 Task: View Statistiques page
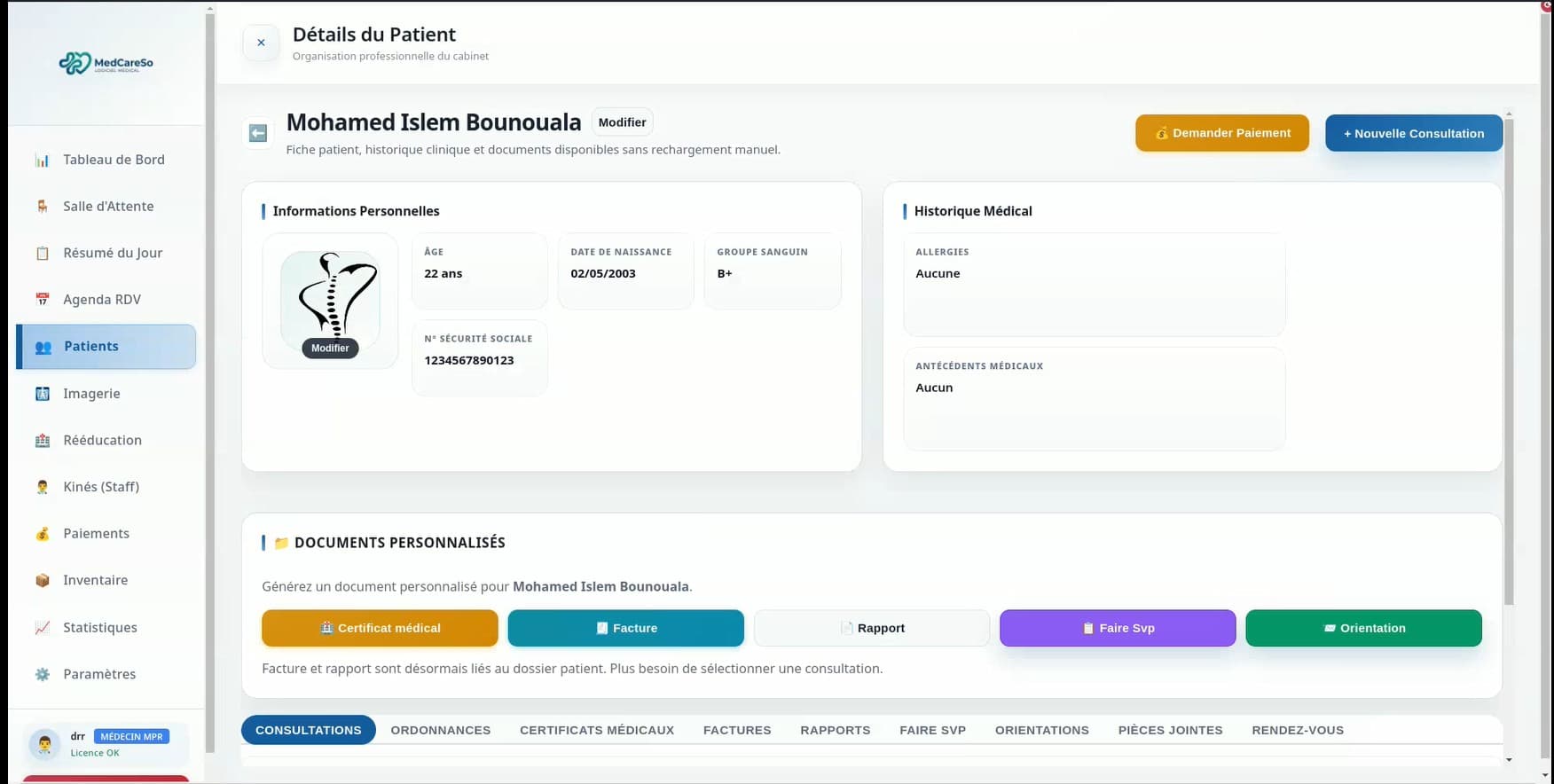(106, 627)
